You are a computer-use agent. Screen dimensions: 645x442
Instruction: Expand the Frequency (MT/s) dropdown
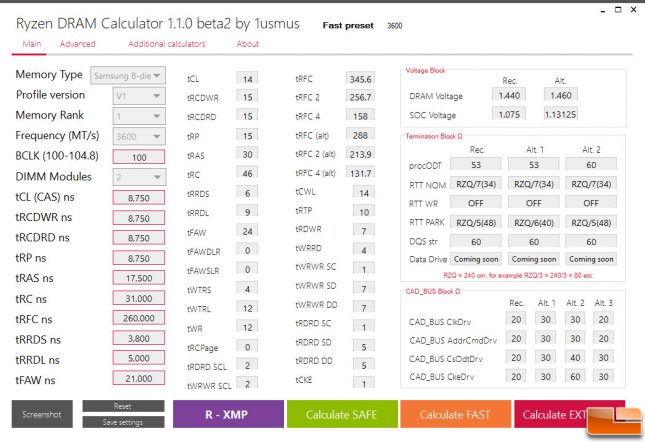point(139,137)
